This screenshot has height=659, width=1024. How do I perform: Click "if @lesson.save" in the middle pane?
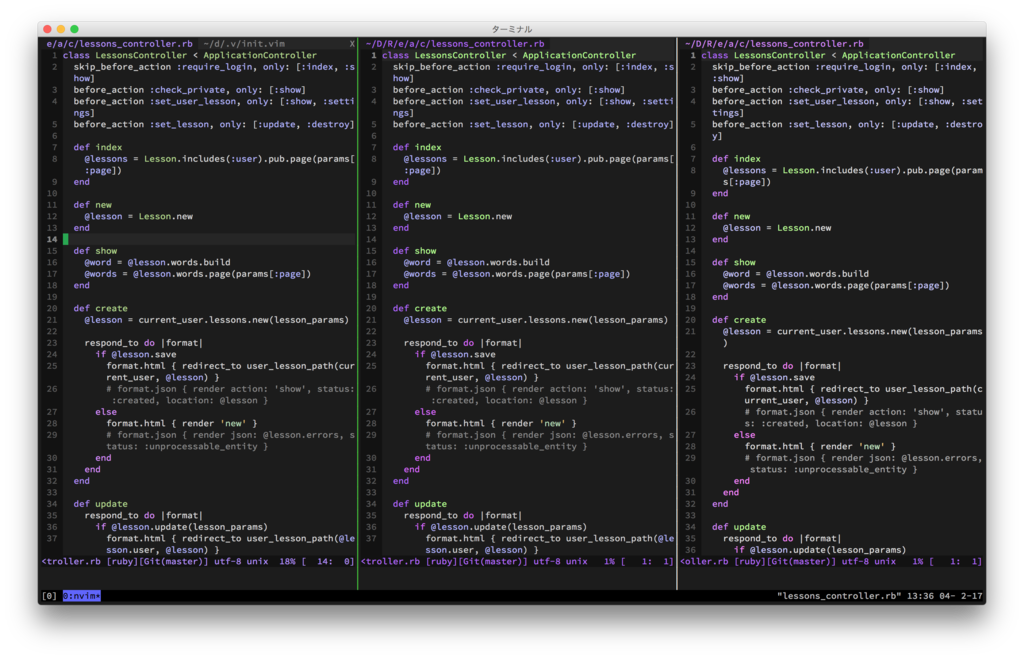click(455, 354)
